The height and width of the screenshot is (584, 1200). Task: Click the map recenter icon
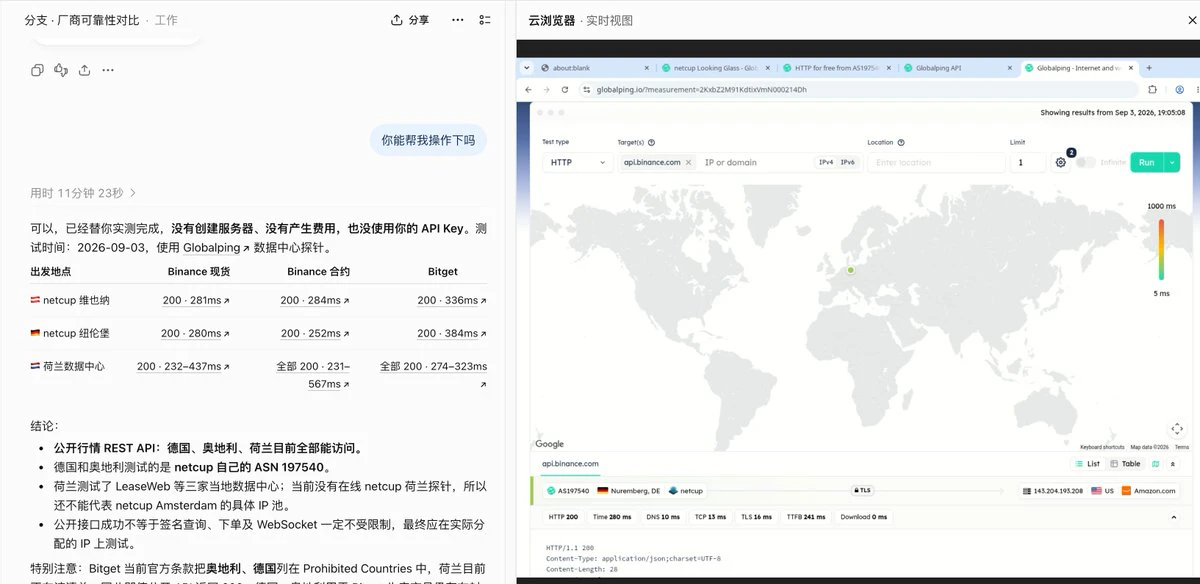point(1177,428)
